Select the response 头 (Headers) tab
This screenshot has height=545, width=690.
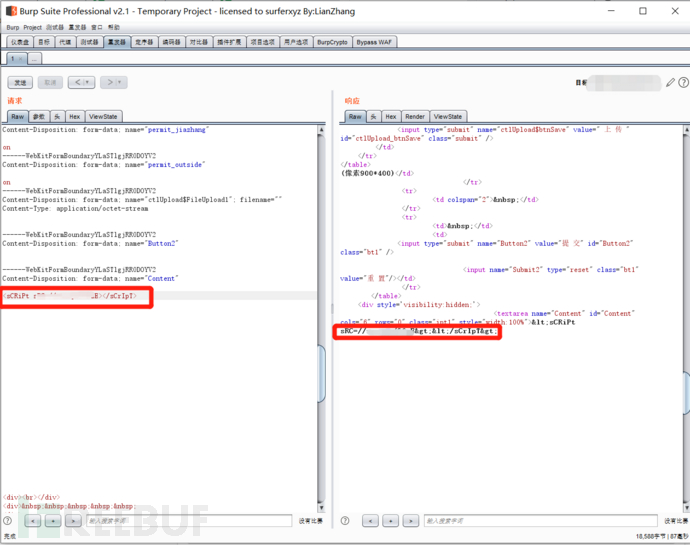coord(373,117)
